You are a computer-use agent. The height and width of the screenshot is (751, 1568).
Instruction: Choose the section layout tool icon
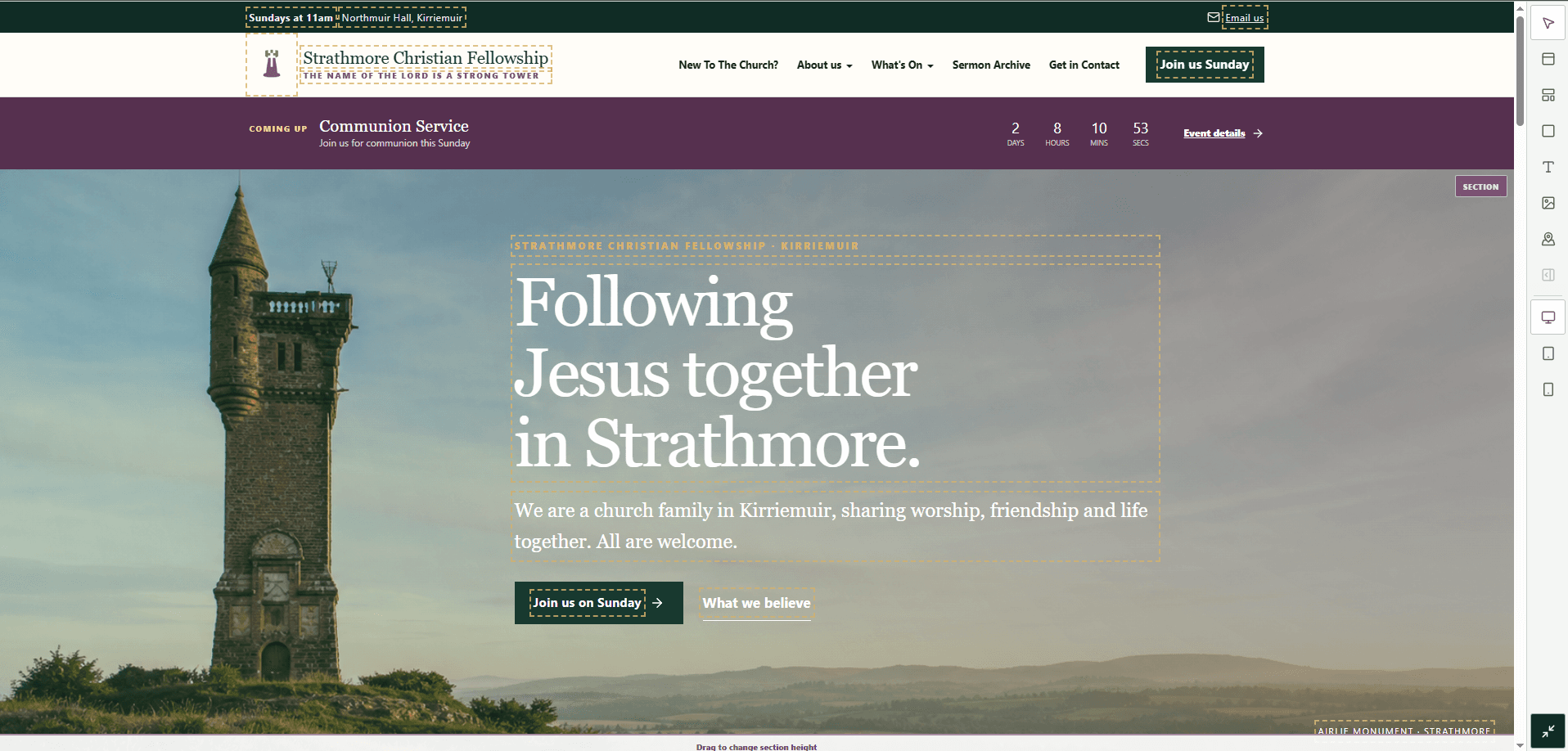[1548, 59]
